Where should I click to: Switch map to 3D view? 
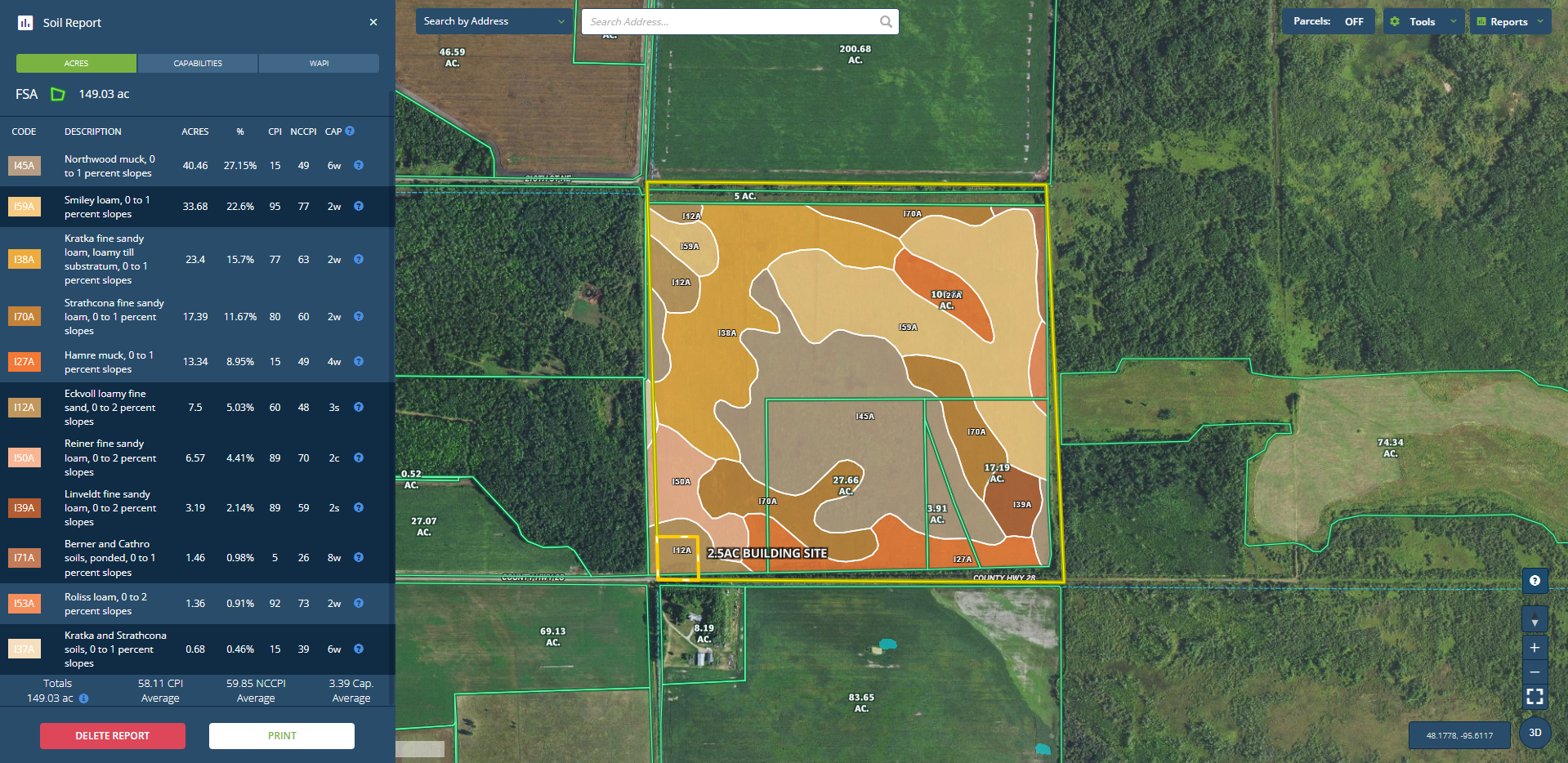pyautogui.click(x=1534, y=733)
